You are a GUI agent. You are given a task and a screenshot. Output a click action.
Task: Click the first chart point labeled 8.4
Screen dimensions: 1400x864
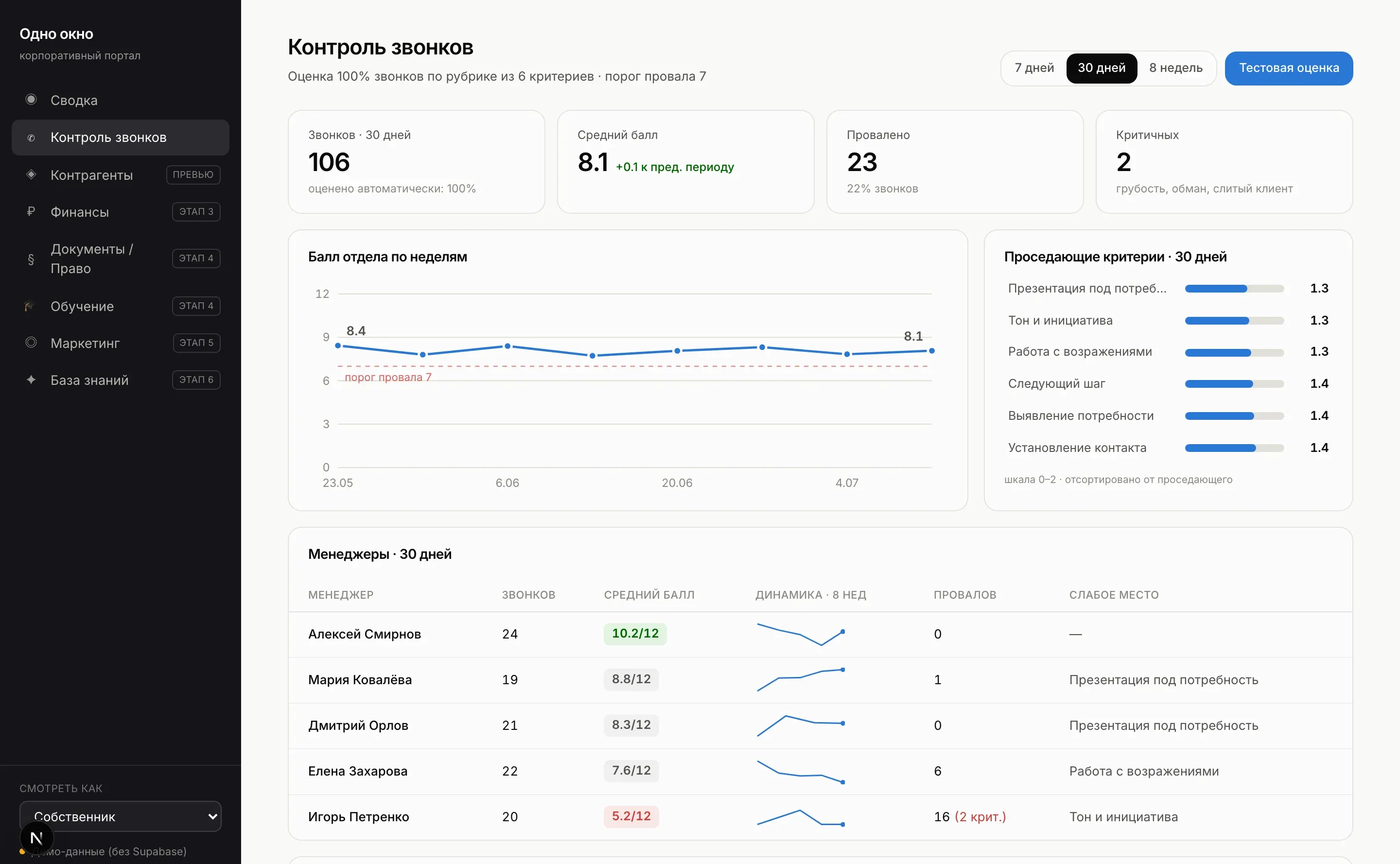click(338, 345)
